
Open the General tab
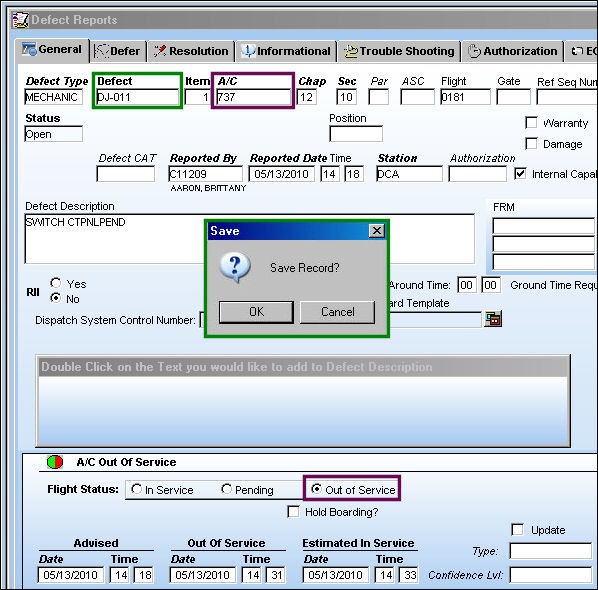click(x=52, y=50)
